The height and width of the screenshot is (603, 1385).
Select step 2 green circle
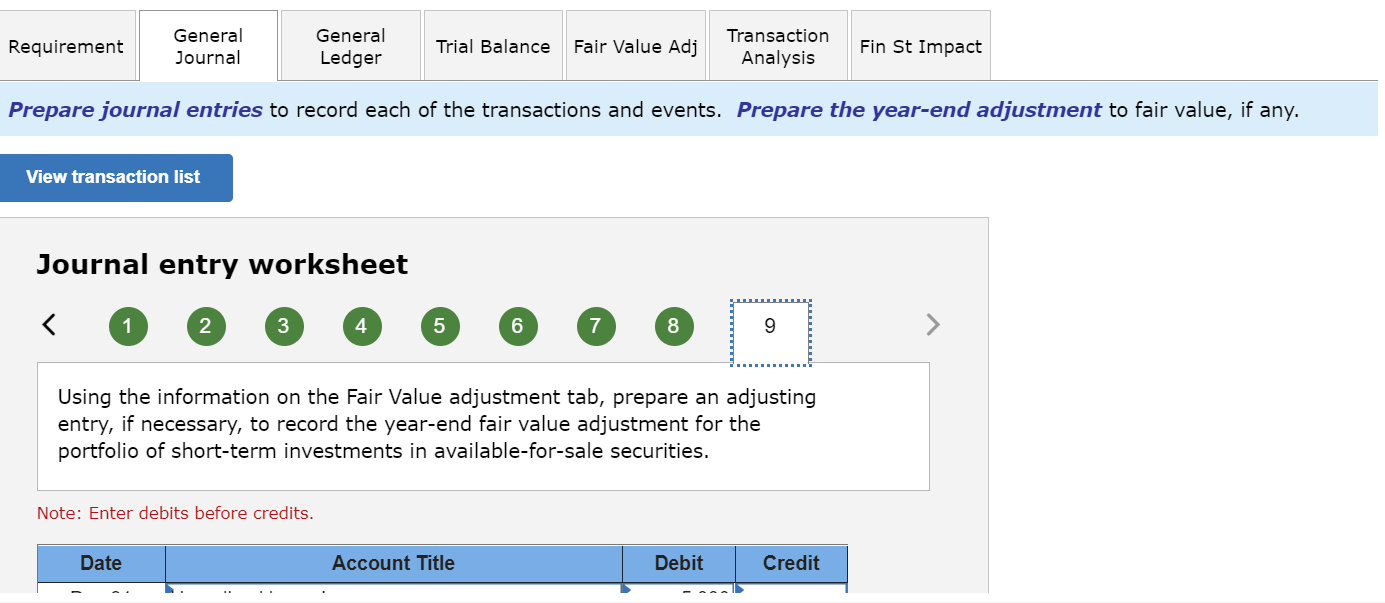coord(206,326)
